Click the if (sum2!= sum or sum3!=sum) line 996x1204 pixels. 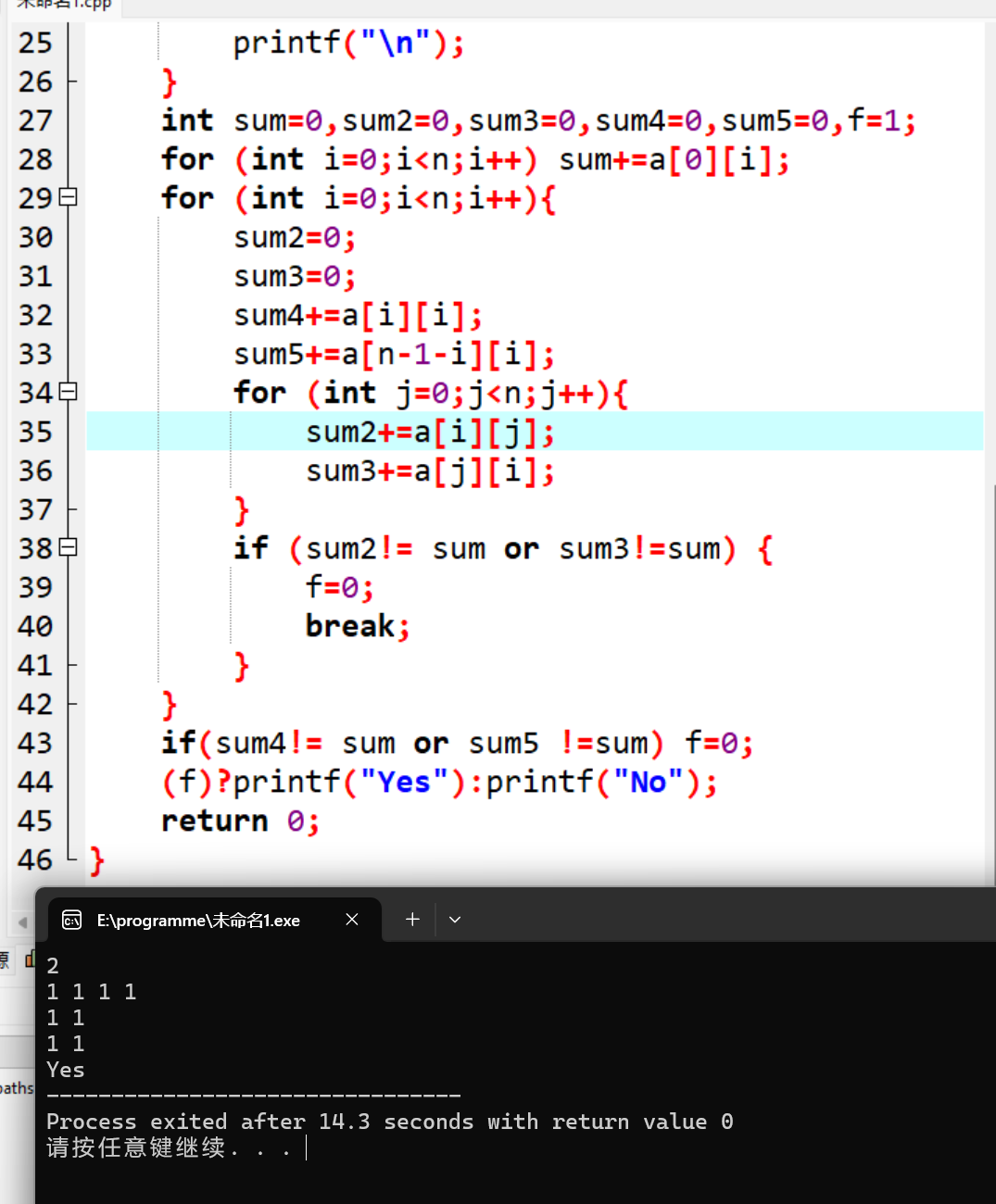point(503,549)
